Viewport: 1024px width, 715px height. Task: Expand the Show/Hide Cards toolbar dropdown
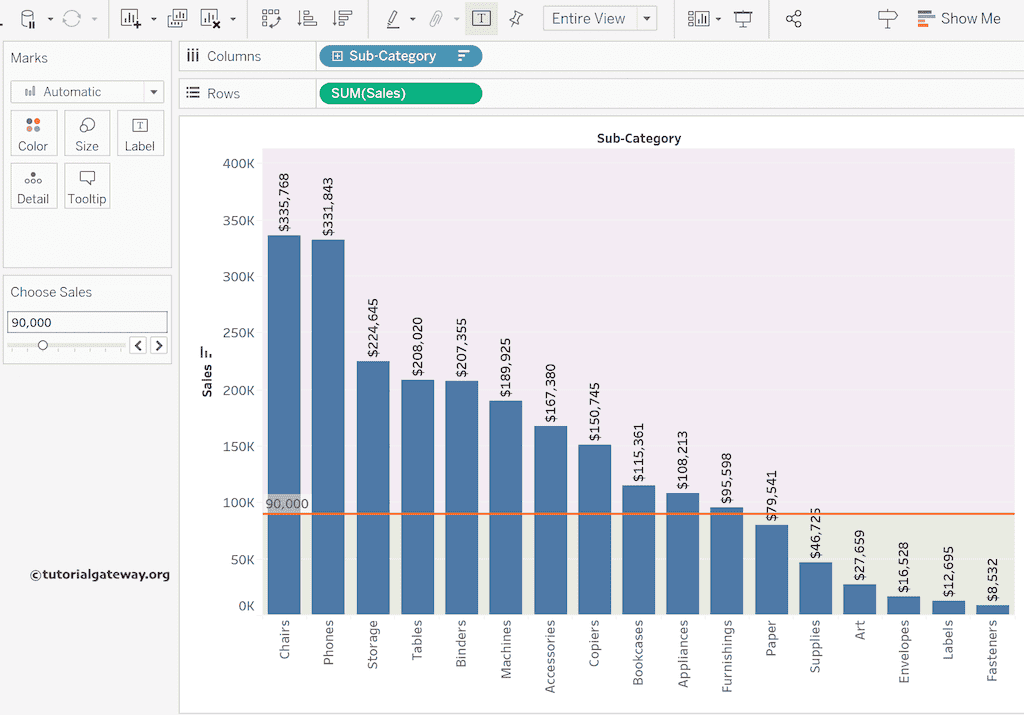(x=716, y=18)
